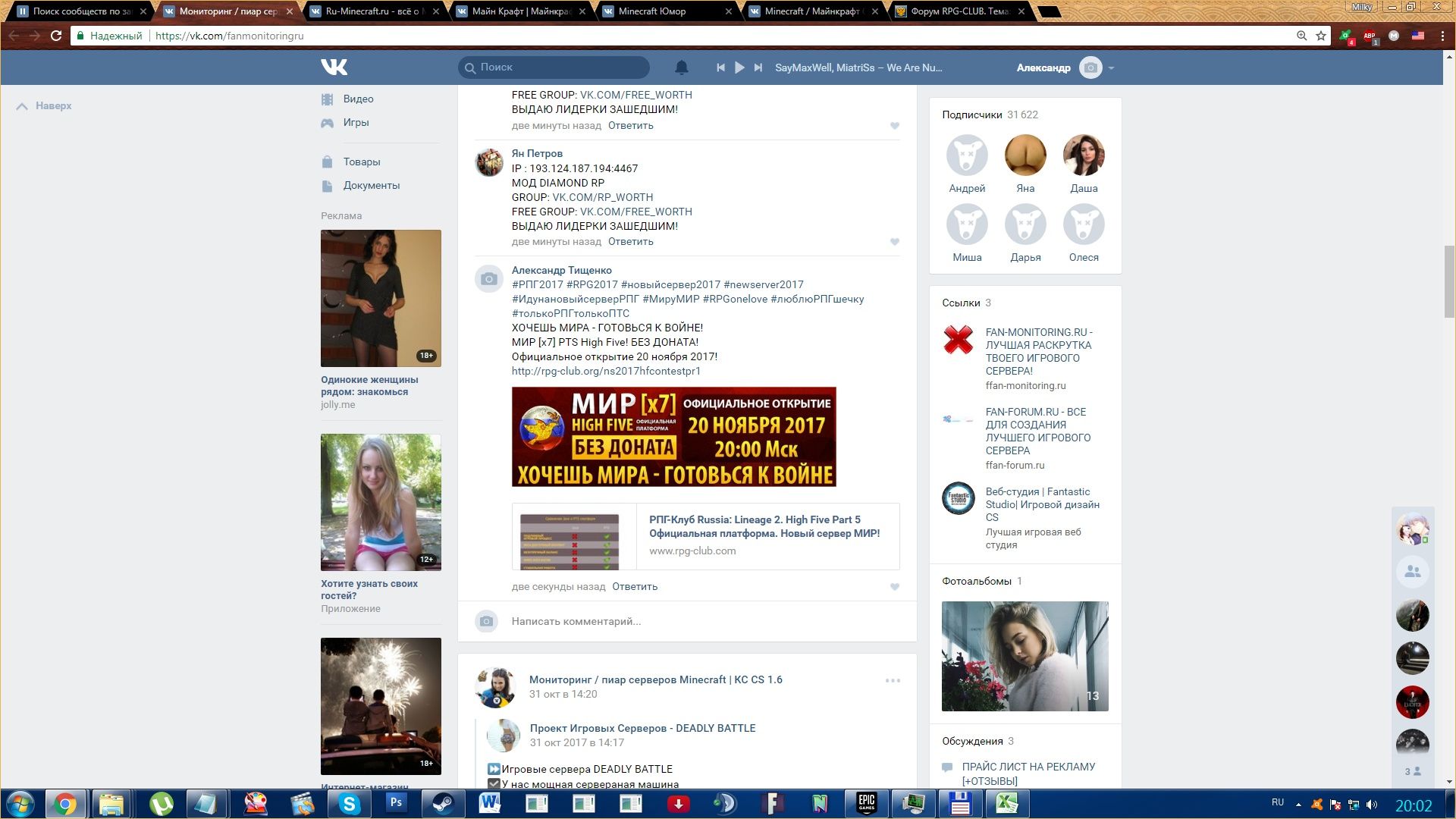Open the FAN-FORUM.RU link
Screen dimensions: 1456x819
tap(1038, 431)
